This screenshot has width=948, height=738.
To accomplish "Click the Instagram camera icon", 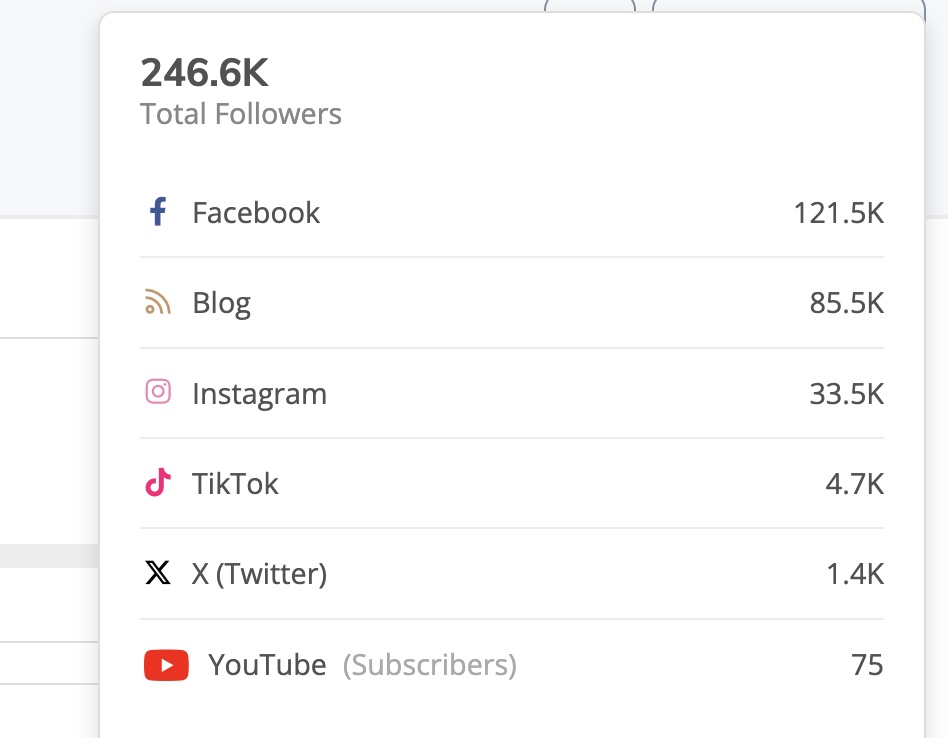I will [157, 392].
